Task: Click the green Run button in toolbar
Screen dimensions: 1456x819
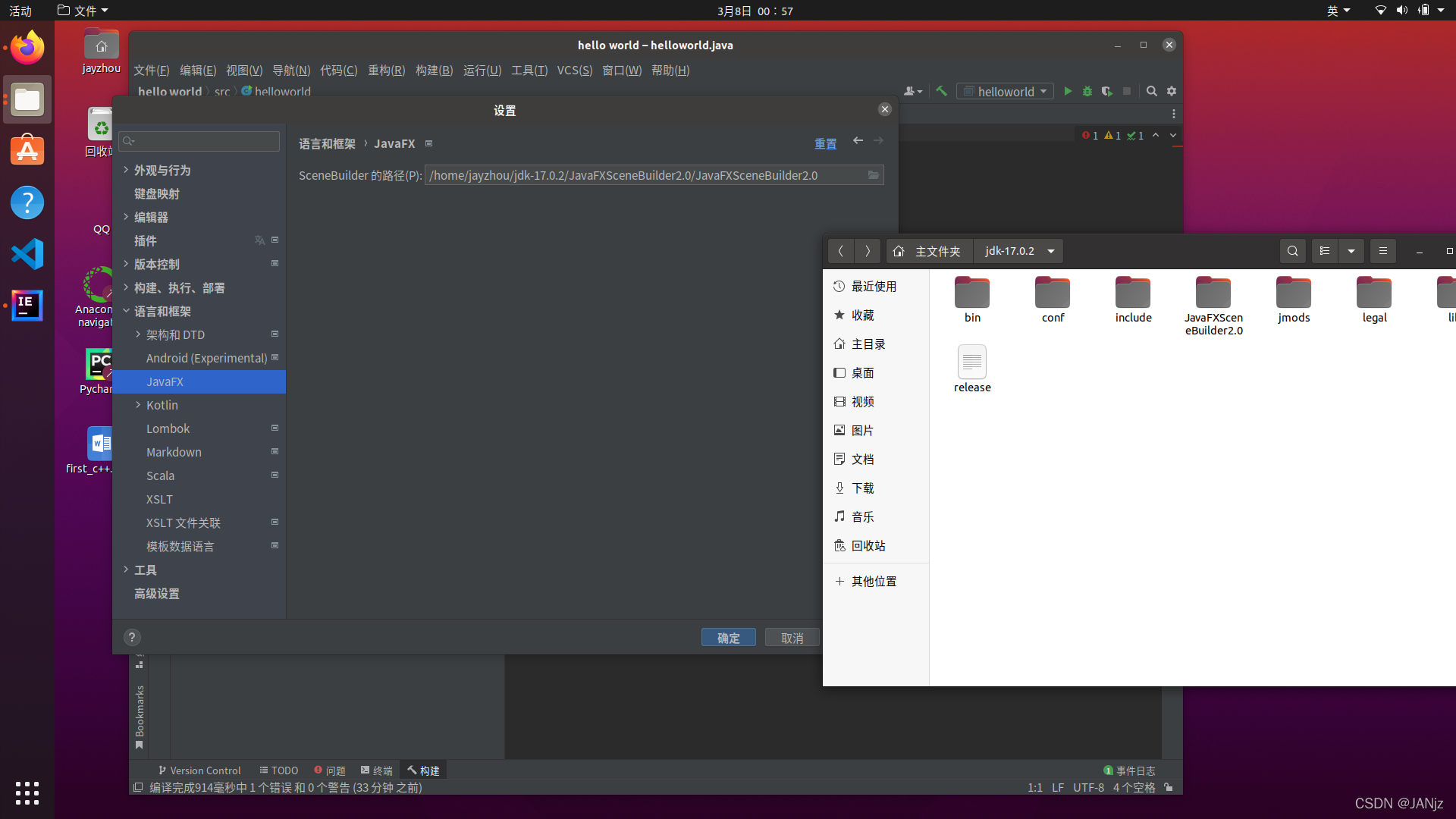Action: [x=1068, y=91]
